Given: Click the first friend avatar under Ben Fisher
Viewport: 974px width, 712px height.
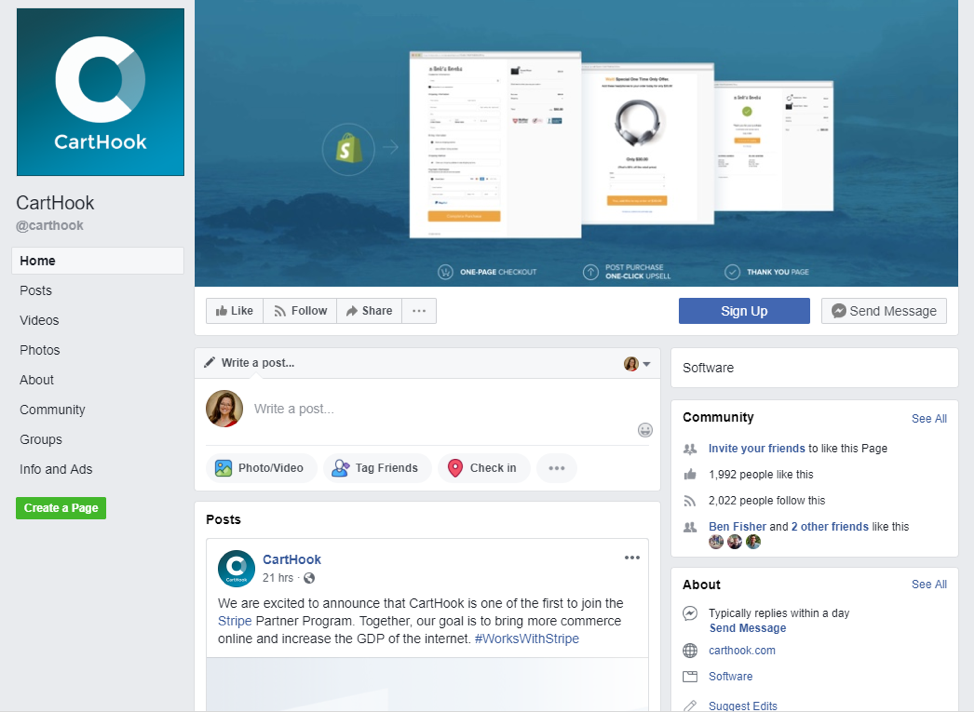Looking at the screenshot, I should [716, 542].
